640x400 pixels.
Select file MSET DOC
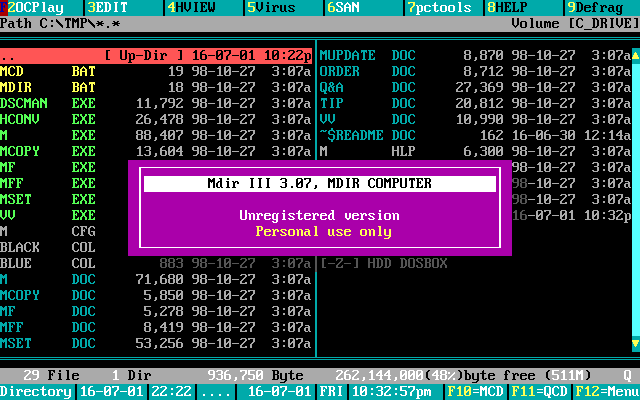(156, 343)
